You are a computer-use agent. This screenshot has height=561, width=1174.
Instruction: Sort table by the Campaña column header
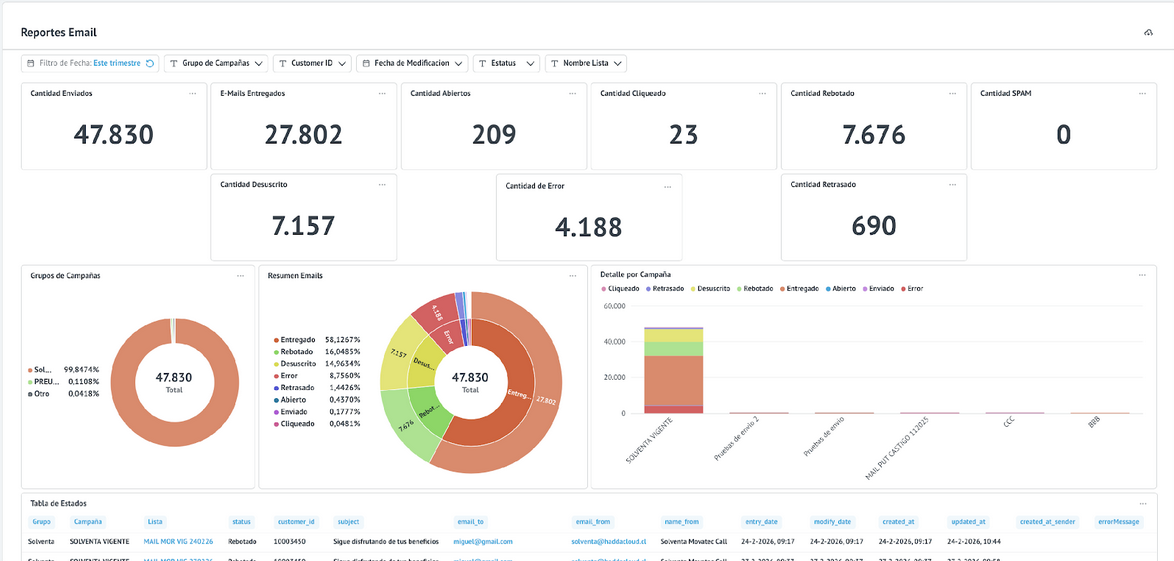[x=87, y=522]
